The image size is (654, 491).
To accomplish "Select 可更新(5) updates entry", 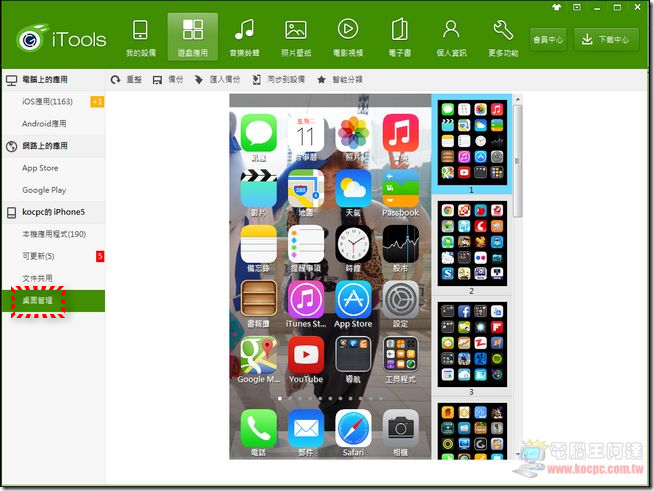I will [x=38, y=256].
